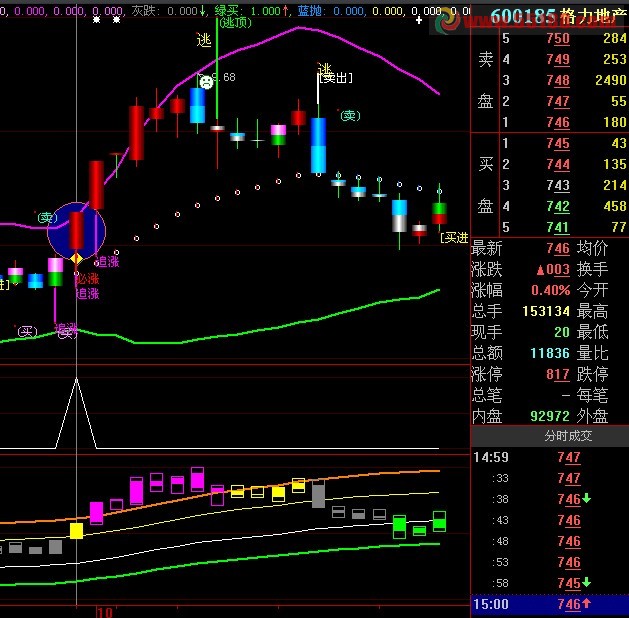Click sell level 5 price 750

[x=558, y=38]
